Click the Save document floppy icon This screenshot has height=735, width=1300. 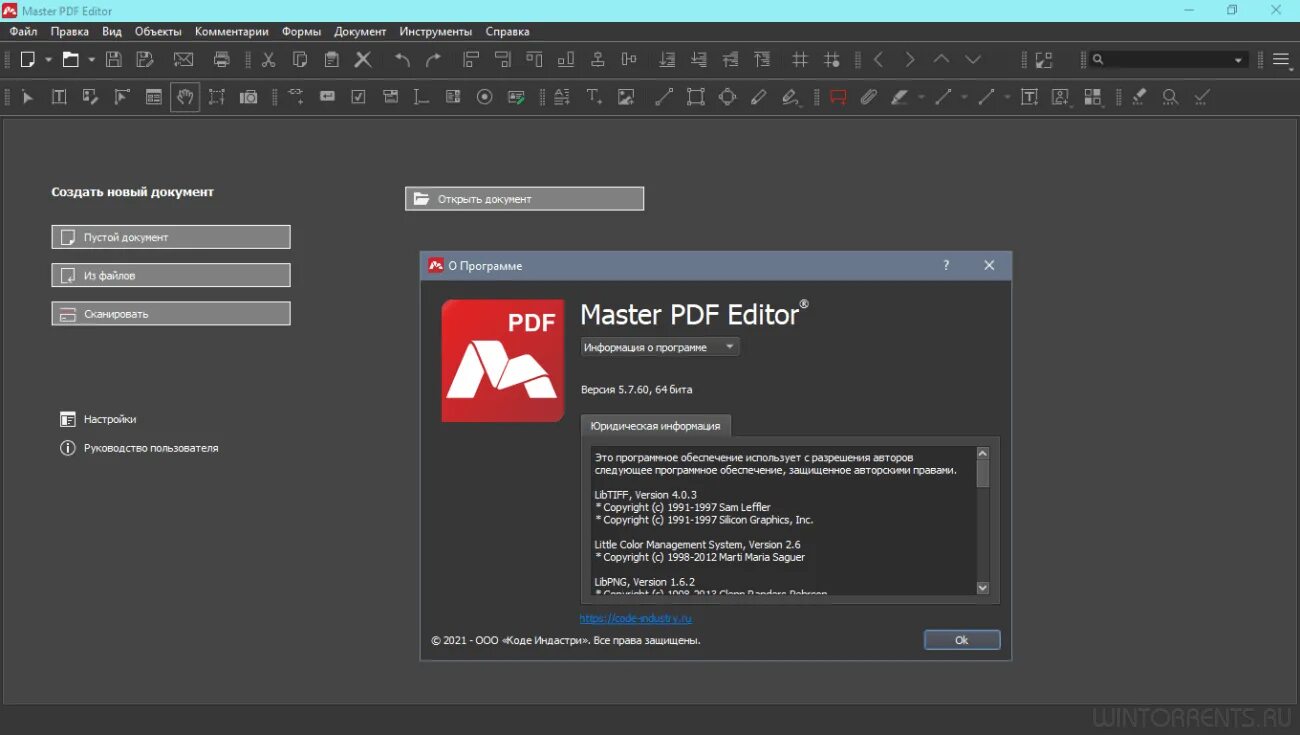pyautogui.click(x=114, y=60)
